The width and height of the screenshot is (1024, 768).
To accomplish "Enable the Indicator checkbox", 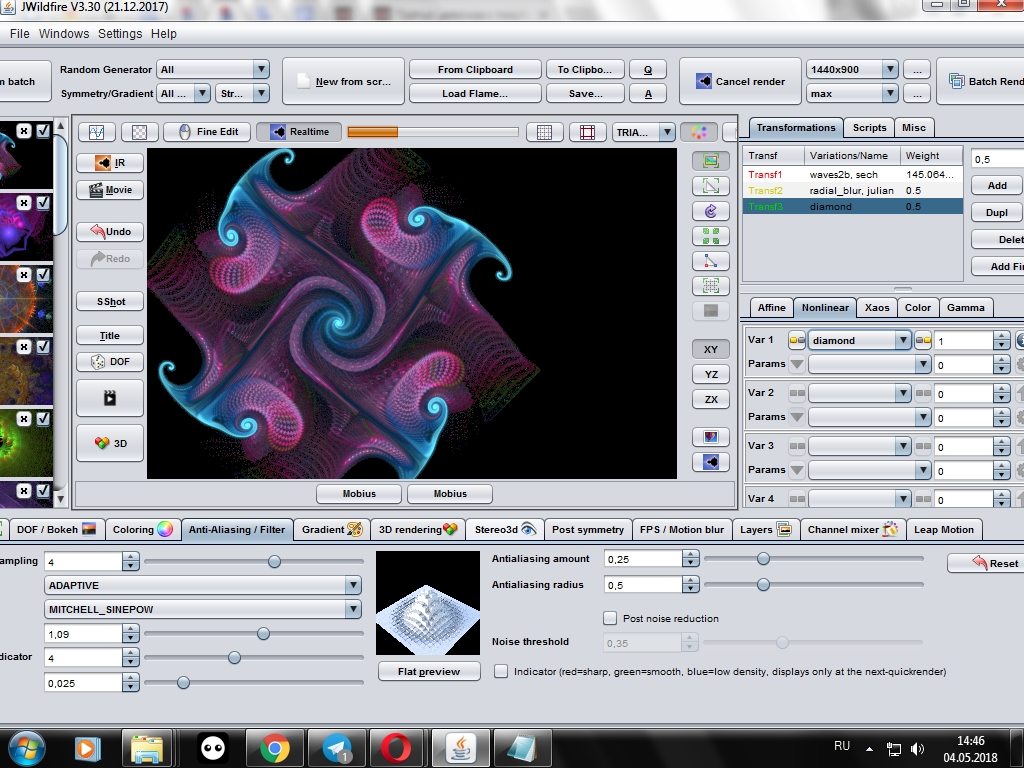I will click(x=501, y=671).
